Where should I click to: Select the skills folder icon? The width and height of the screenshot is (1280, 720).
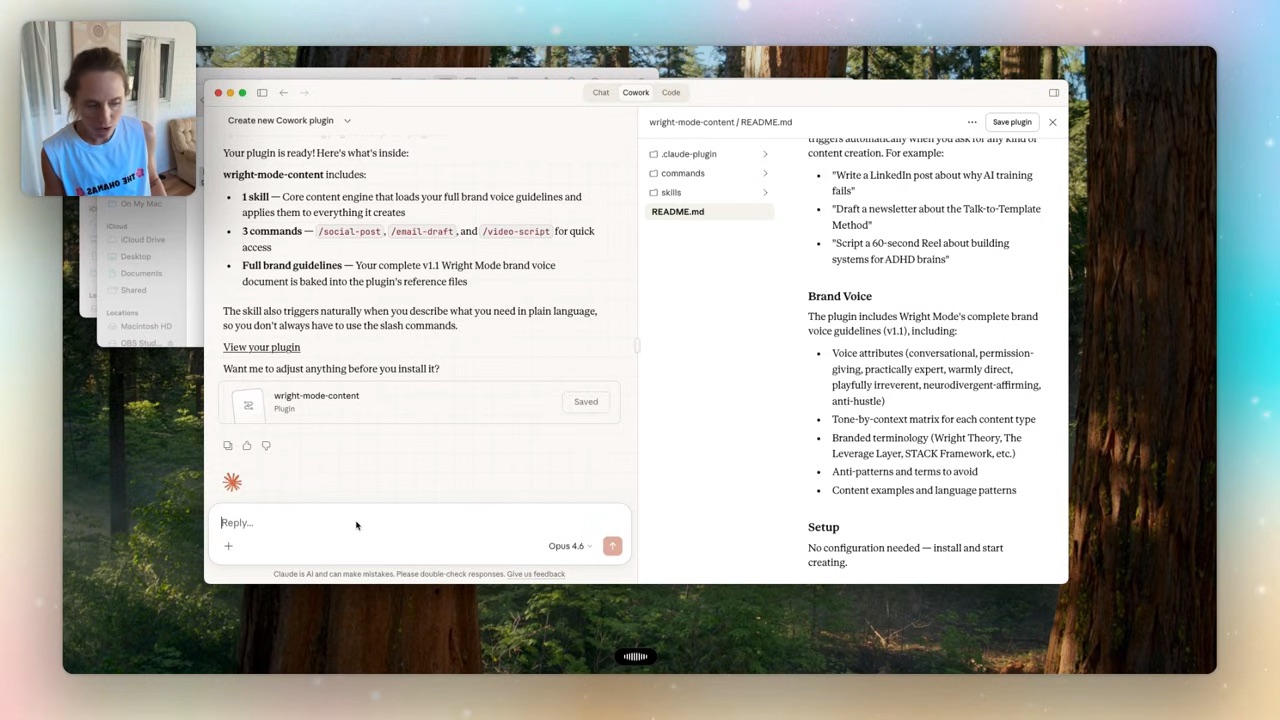tap(654, 192)
